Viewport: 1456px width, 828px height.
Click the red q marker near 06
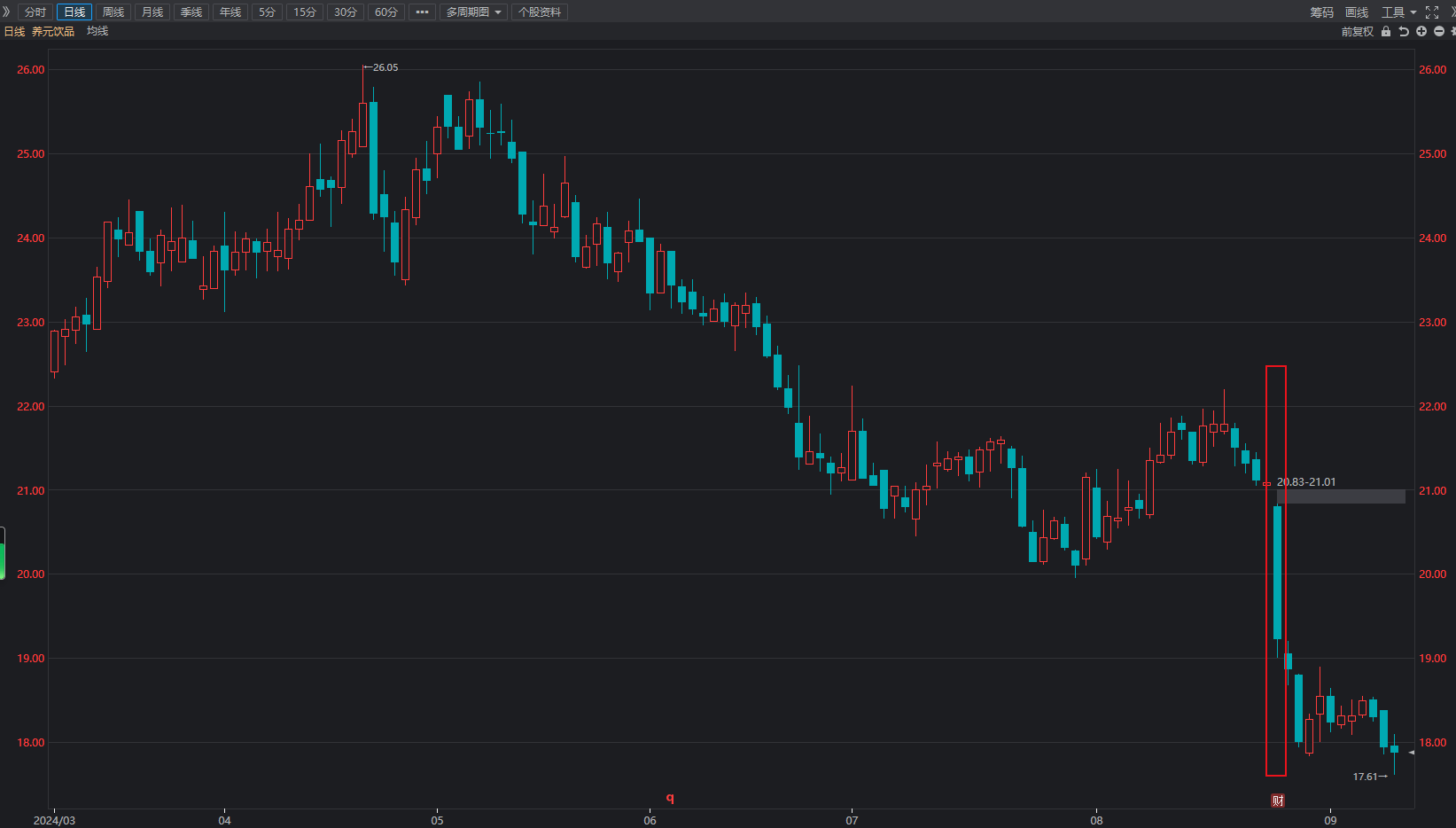pos(670,798)
